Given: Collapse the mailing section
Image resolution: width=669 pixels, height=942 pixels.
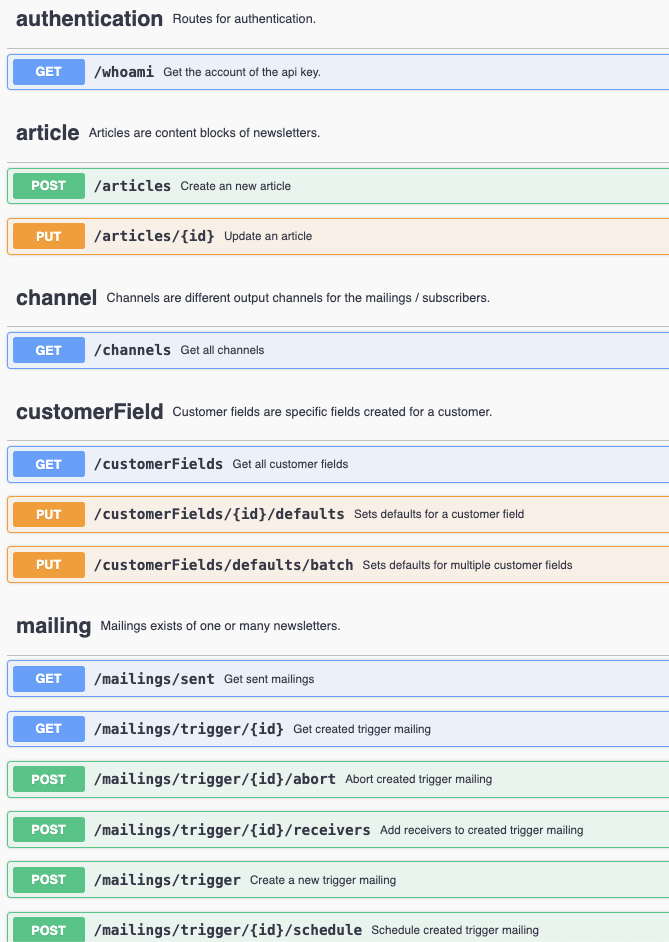Looking at the screenshot, I should coord(53,626).
